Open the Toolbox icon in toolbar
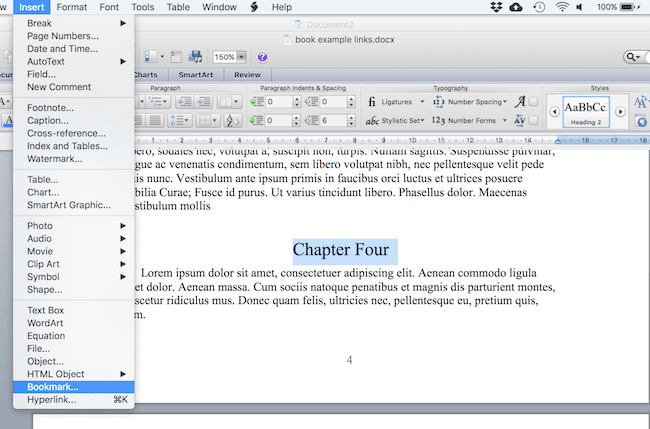The height and width of the screenshot is (429, 650). tap(176, 57)
